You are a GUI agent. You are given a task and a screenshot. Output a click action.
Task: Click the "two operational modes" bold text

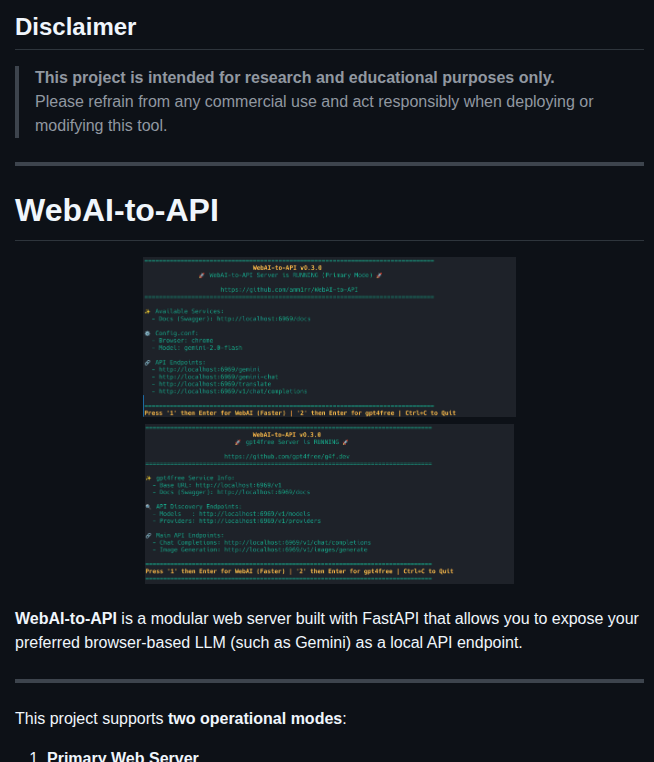255,718
